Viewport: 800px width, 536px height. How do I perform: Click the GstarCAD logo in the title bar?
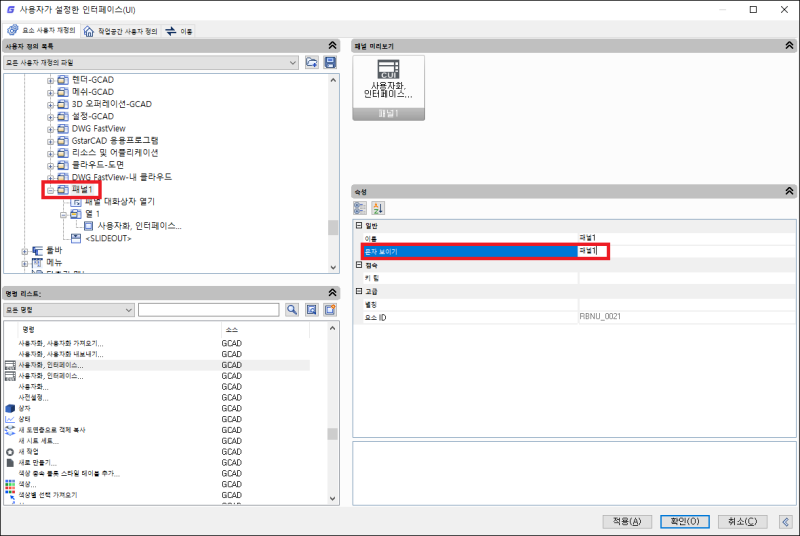click(x=10, y=10)
